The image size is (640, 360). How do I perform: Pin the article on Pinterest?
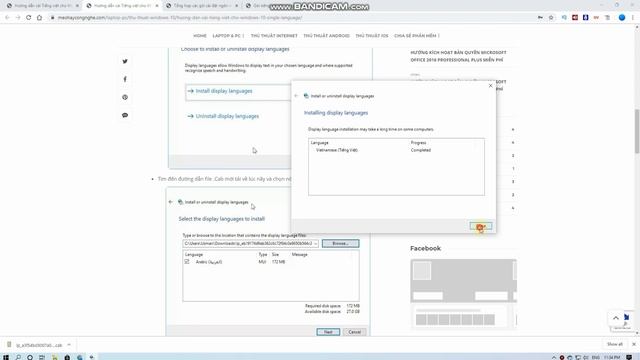point(125,97)
